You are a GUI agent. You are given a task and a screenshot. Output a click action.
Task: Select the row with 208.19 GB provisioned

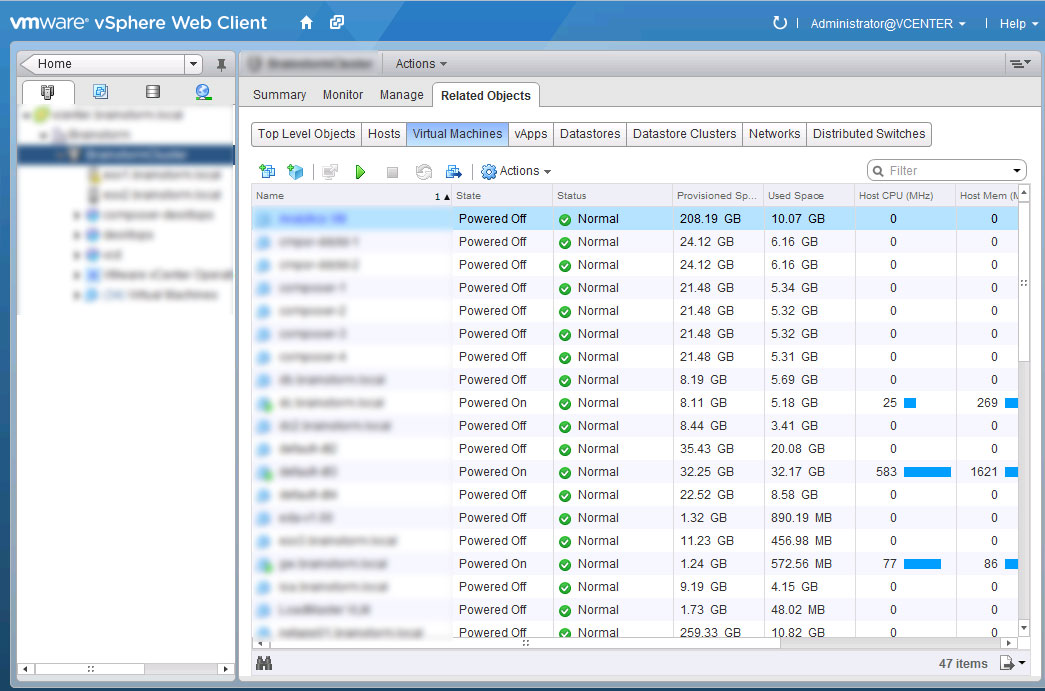(x=634, y=219)
